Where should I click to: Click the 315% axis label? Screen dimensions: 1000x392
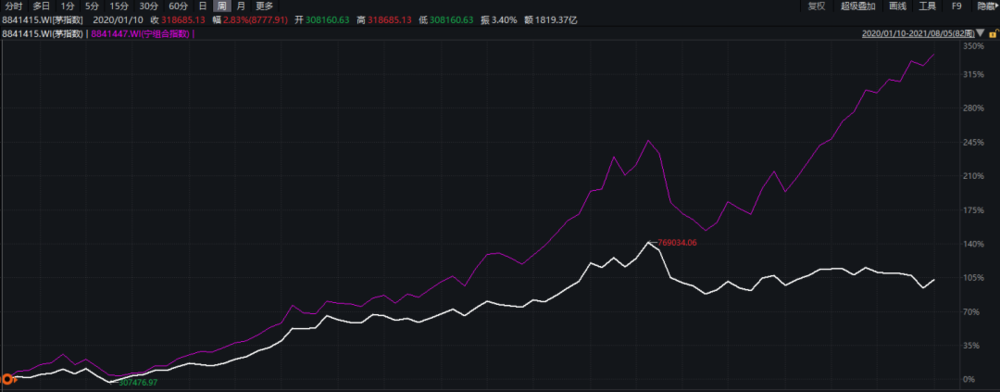(973, 75)
